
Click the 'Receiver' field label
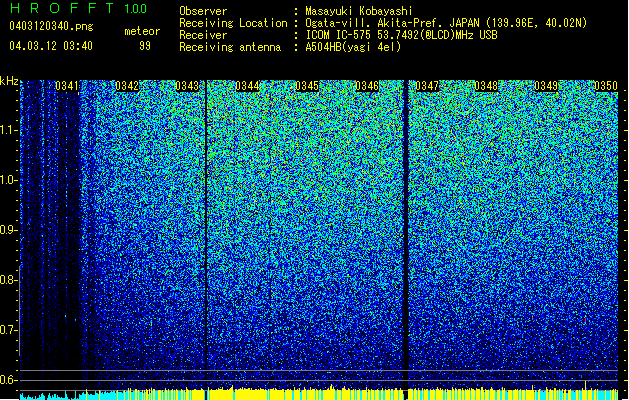(x=203, y=35)
